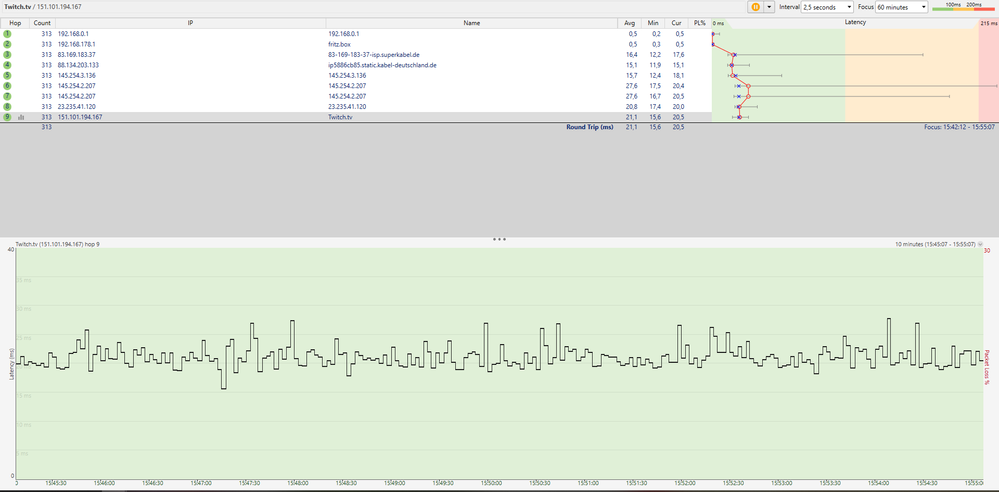Click the IP column header

[x=190, y=23]
